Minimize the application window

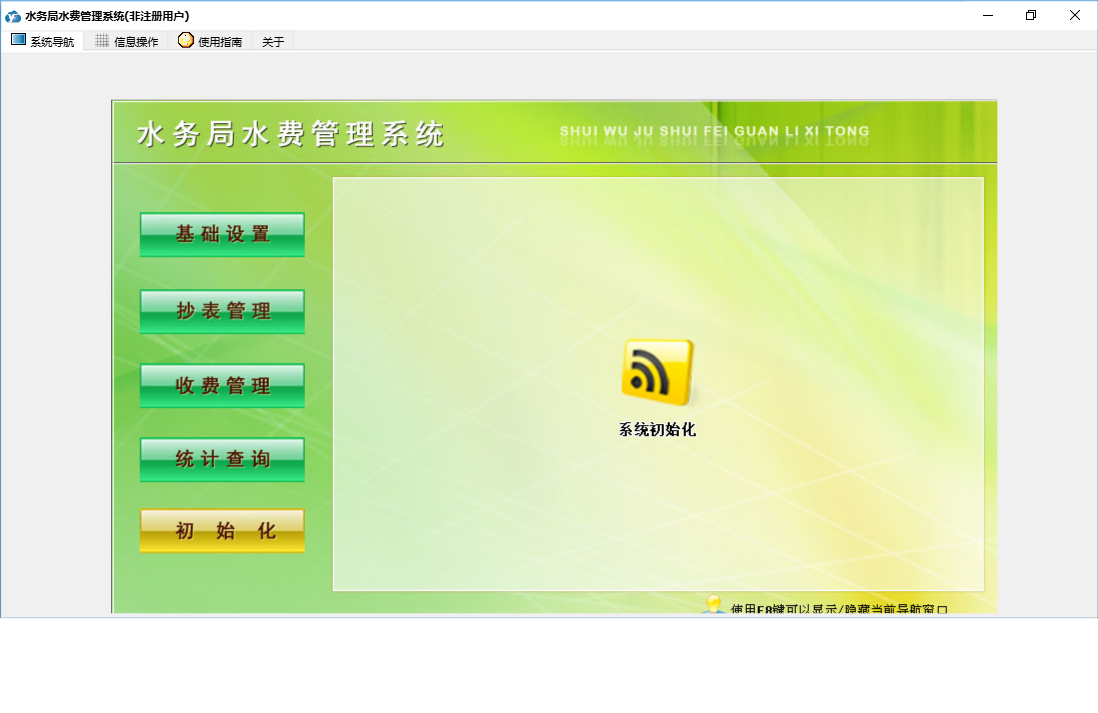(x=988, y=15)
